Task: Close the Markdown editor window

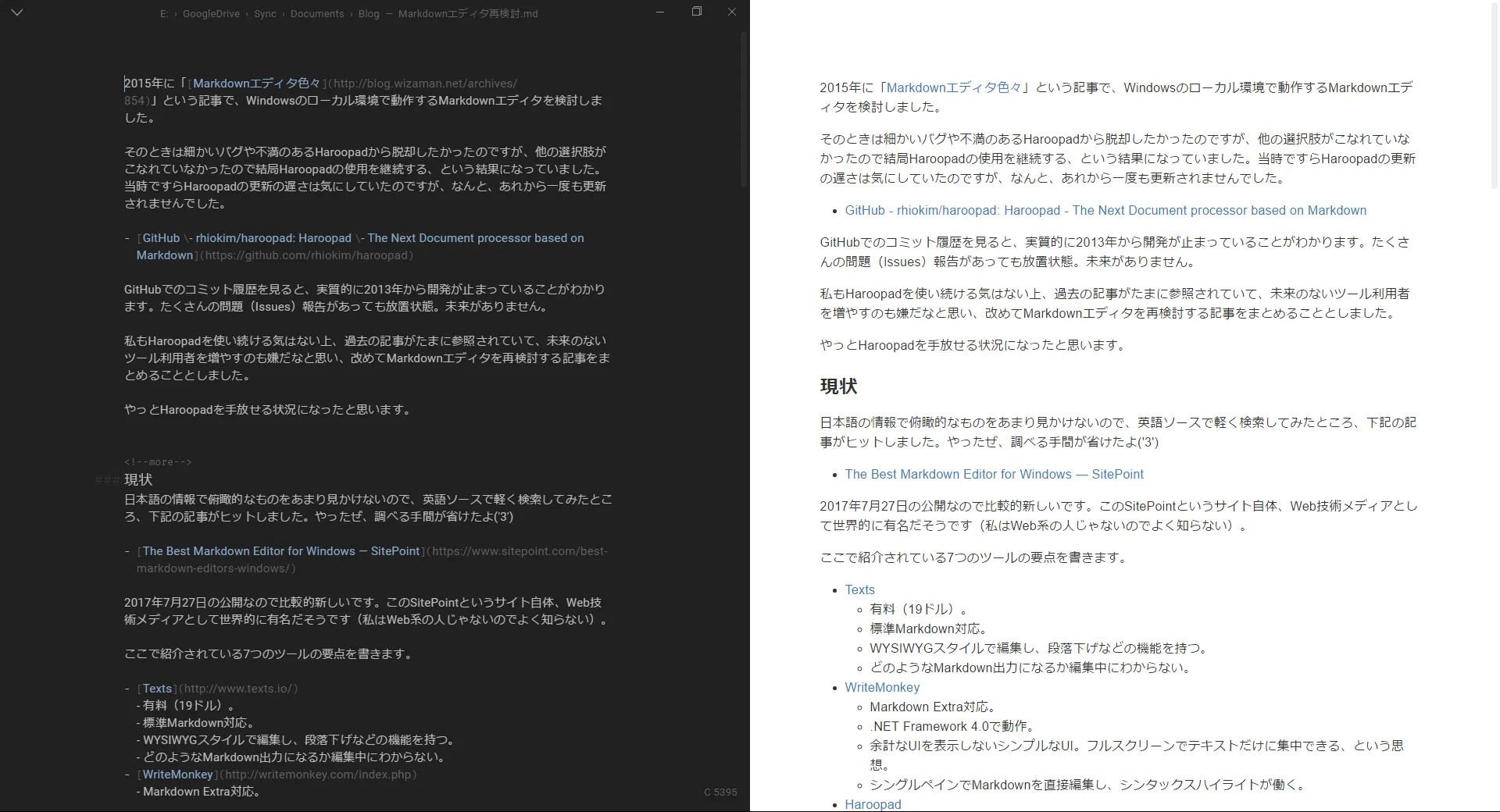Action: [x=732, y=12]
